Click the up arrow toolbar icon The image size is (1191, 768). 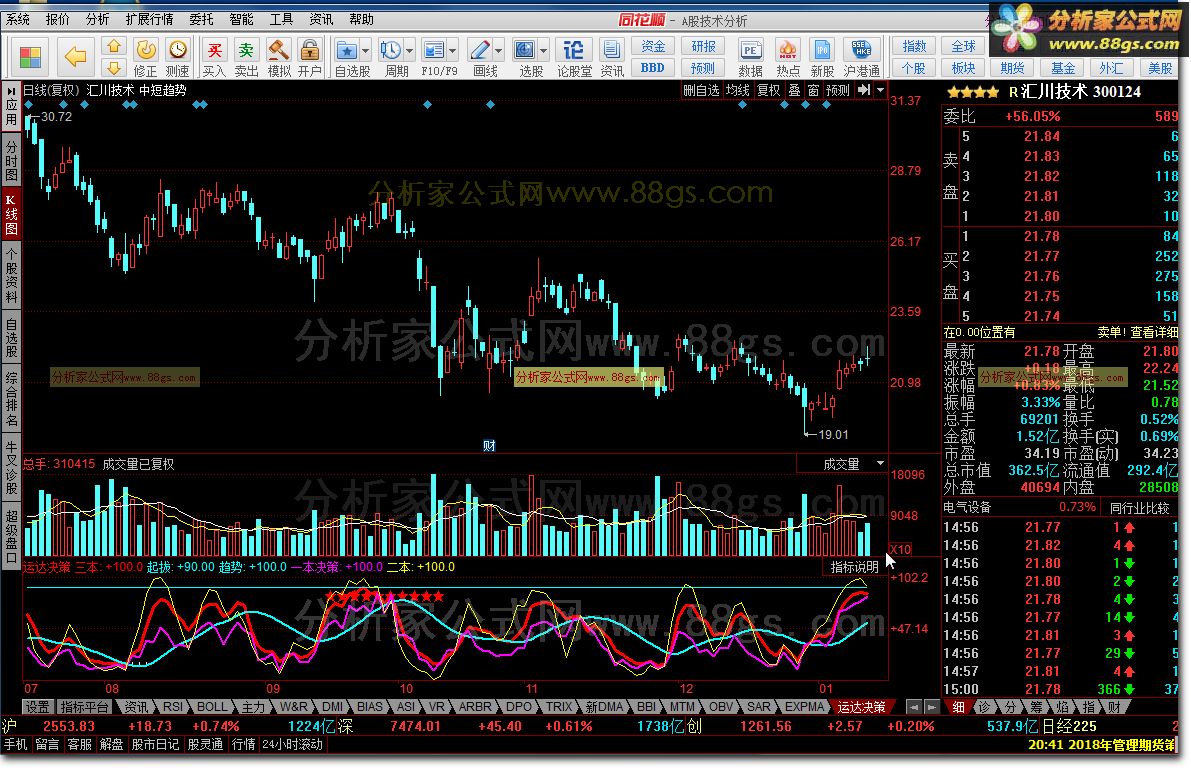pyautogui.click(x=114, y=46)
